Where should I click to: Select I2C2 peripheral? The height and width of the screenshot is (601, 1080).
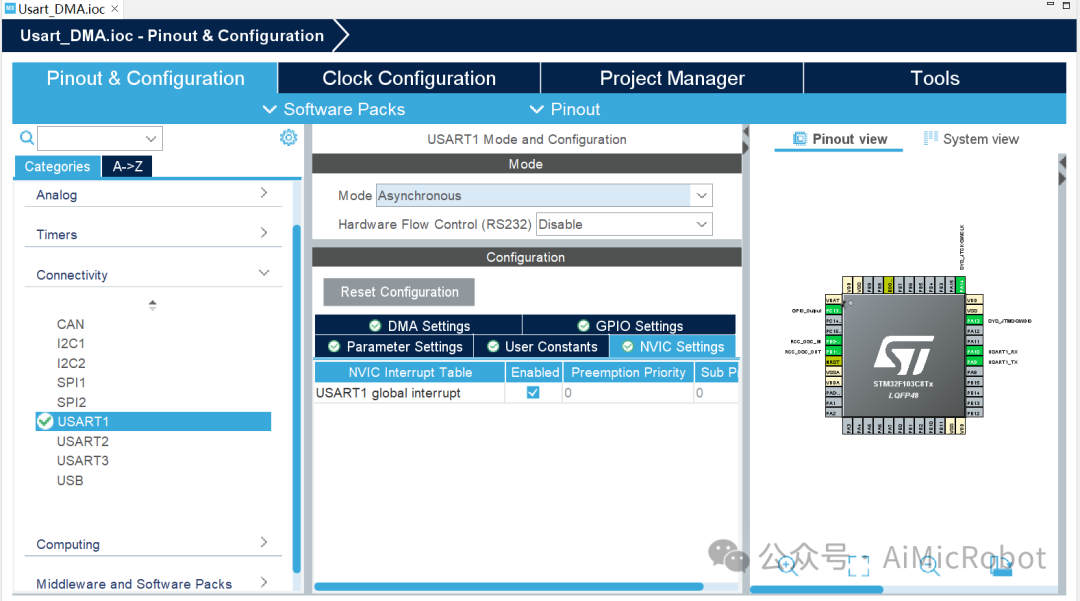click(71, 363)
